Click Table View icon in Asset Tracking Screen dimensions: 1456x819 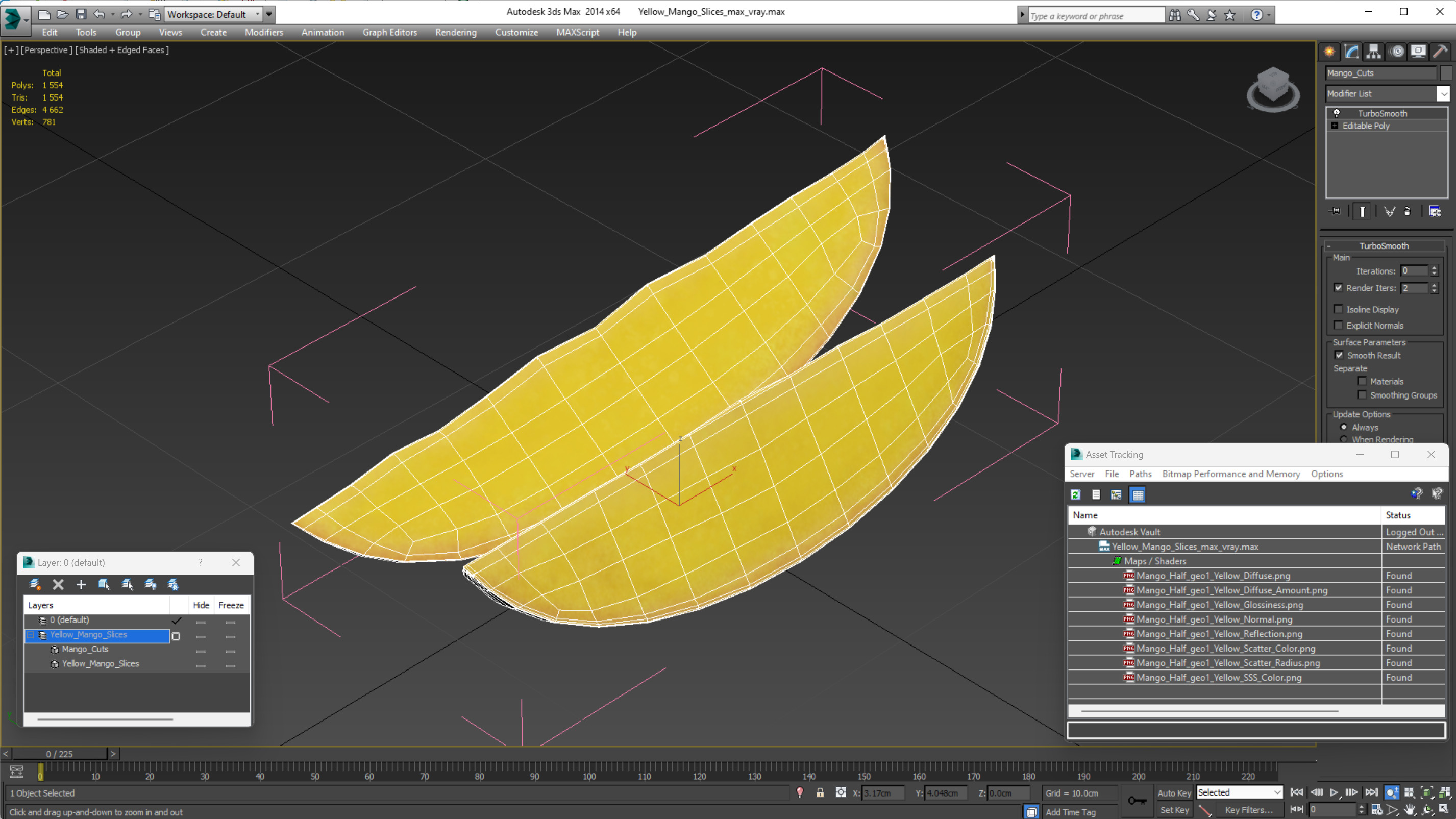click(1138, 494)
